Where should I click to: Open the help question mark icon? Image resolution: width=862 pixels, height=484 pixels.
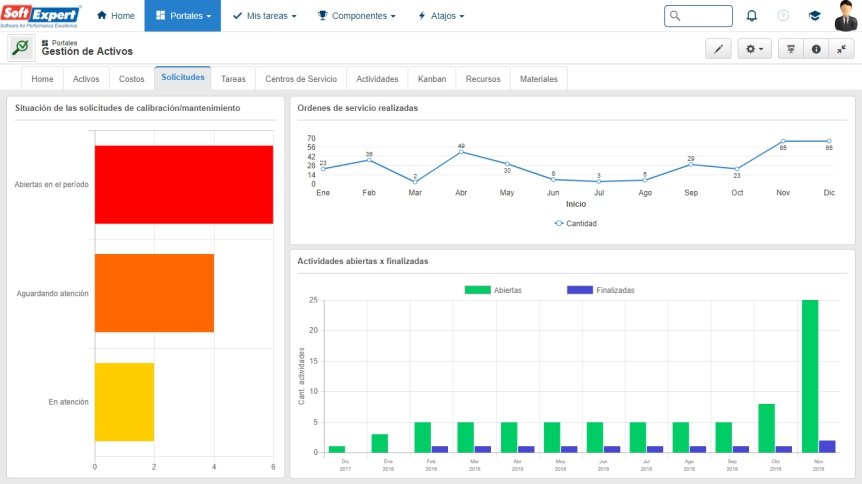pos(783,16)
